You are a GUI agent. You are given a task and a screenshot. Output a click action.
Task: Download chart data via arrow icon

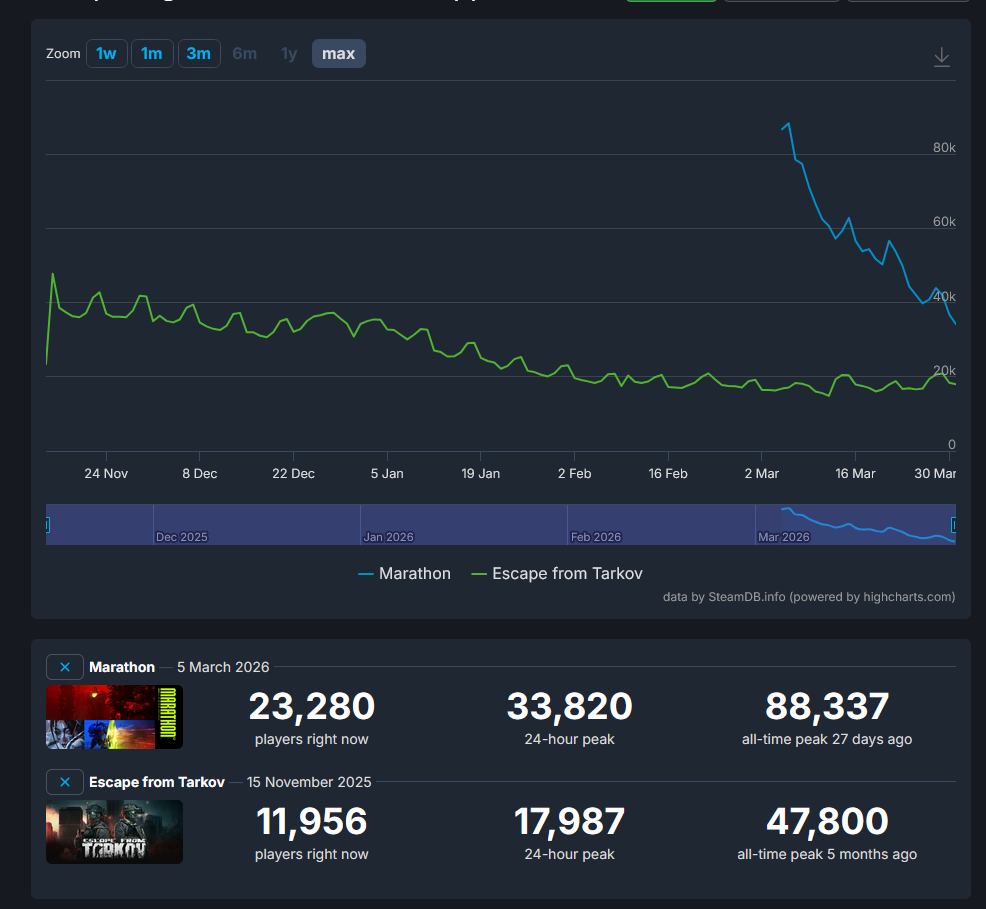coord(941,57)
